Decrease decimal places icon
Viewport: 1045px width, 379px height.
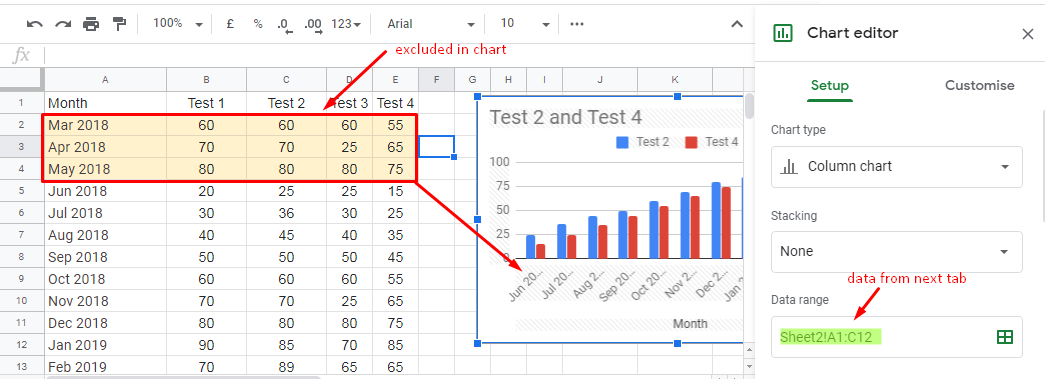[285, 25]
